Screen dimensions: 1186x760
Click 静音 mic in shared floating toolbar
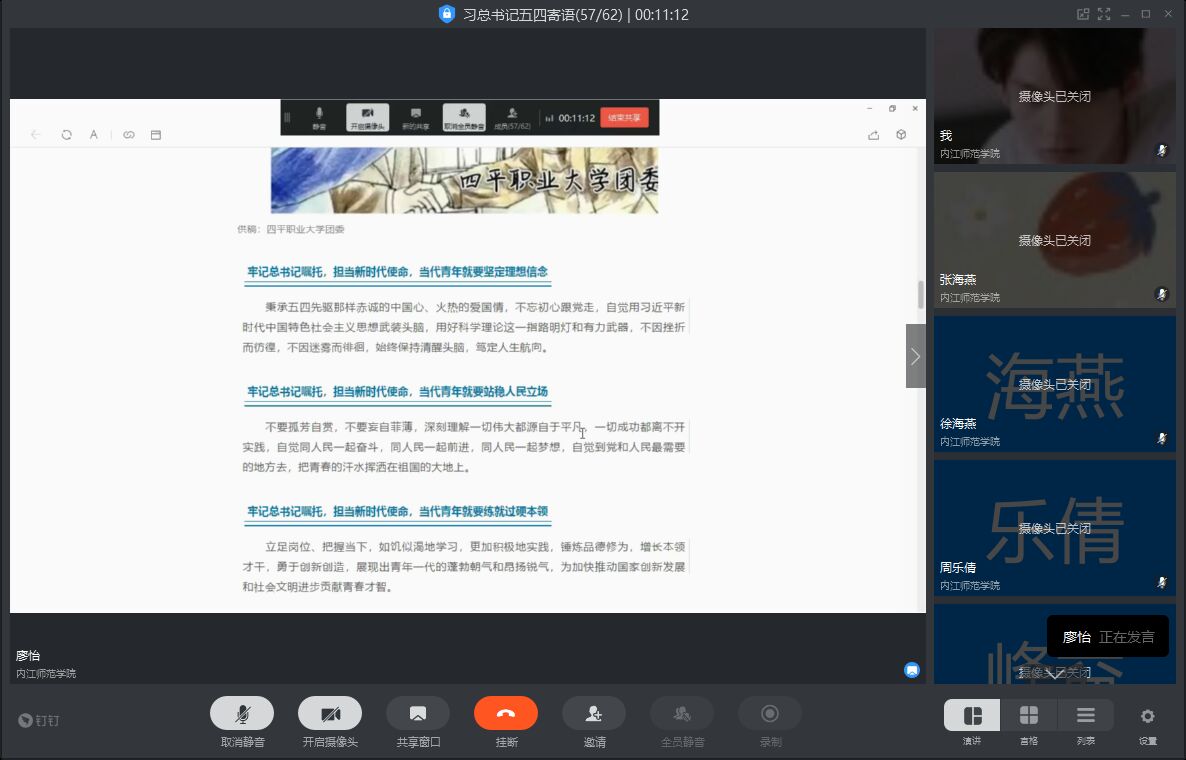319,118
